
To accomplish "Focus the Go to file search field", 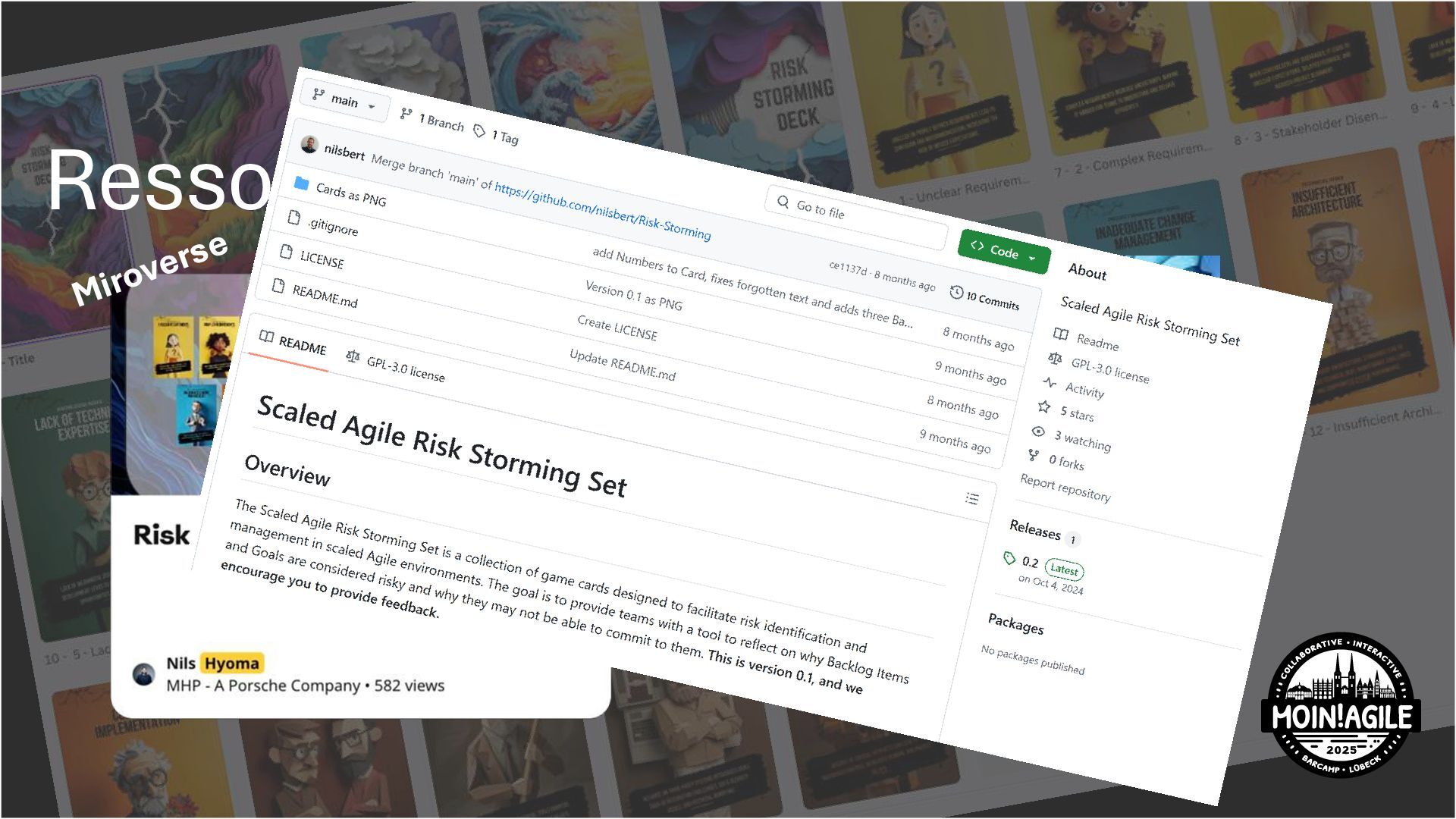I will 857,218.
